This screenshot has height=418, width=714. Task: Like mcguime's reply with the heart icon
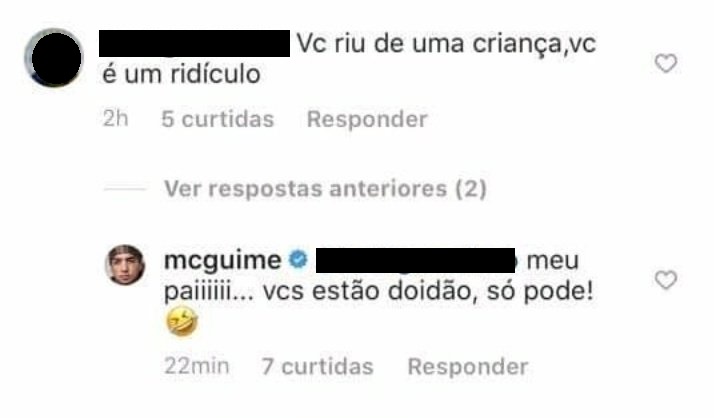point(666,280)
